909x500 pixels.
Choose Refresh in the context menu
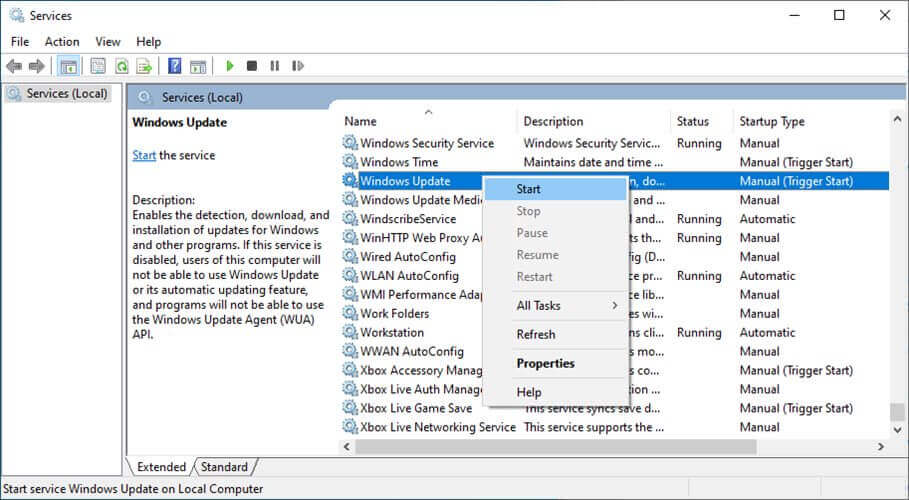555,334
